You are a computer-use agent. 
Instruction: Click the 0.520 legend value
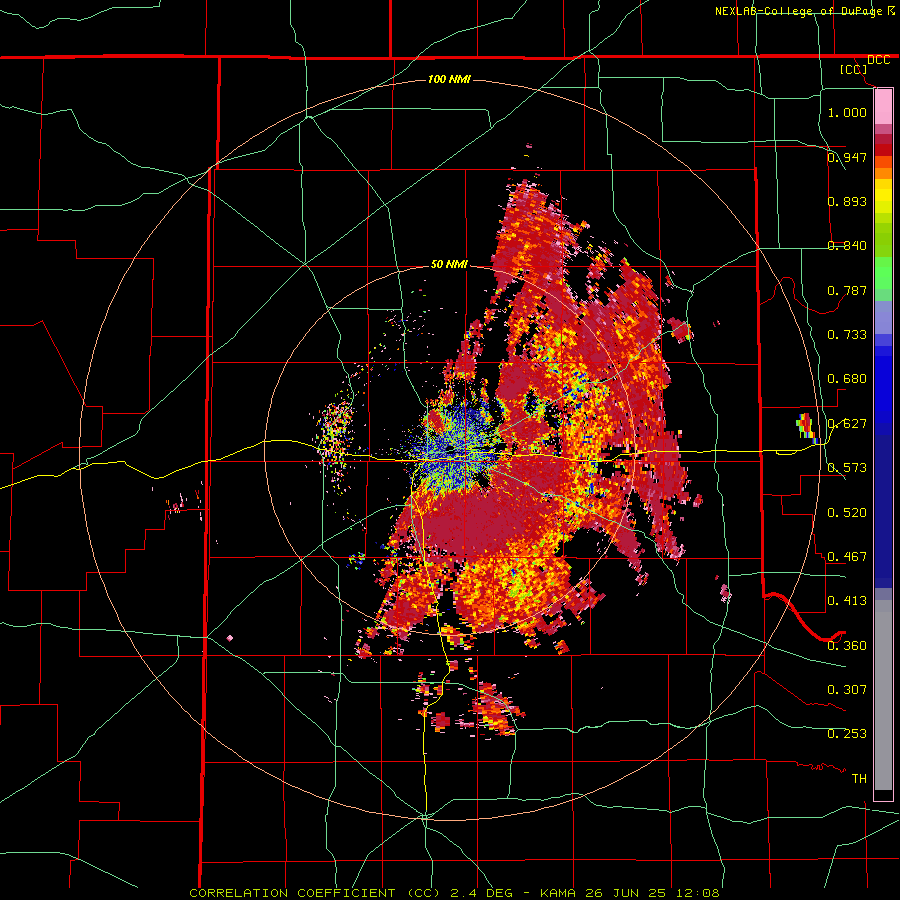(847, 512)
